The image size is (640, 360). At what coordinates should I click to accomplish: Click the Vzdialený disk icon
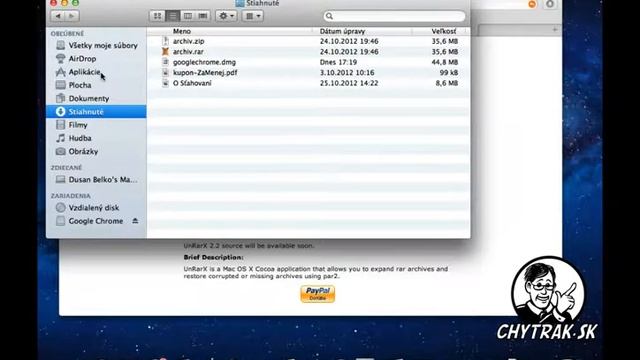tap(60, 208)
